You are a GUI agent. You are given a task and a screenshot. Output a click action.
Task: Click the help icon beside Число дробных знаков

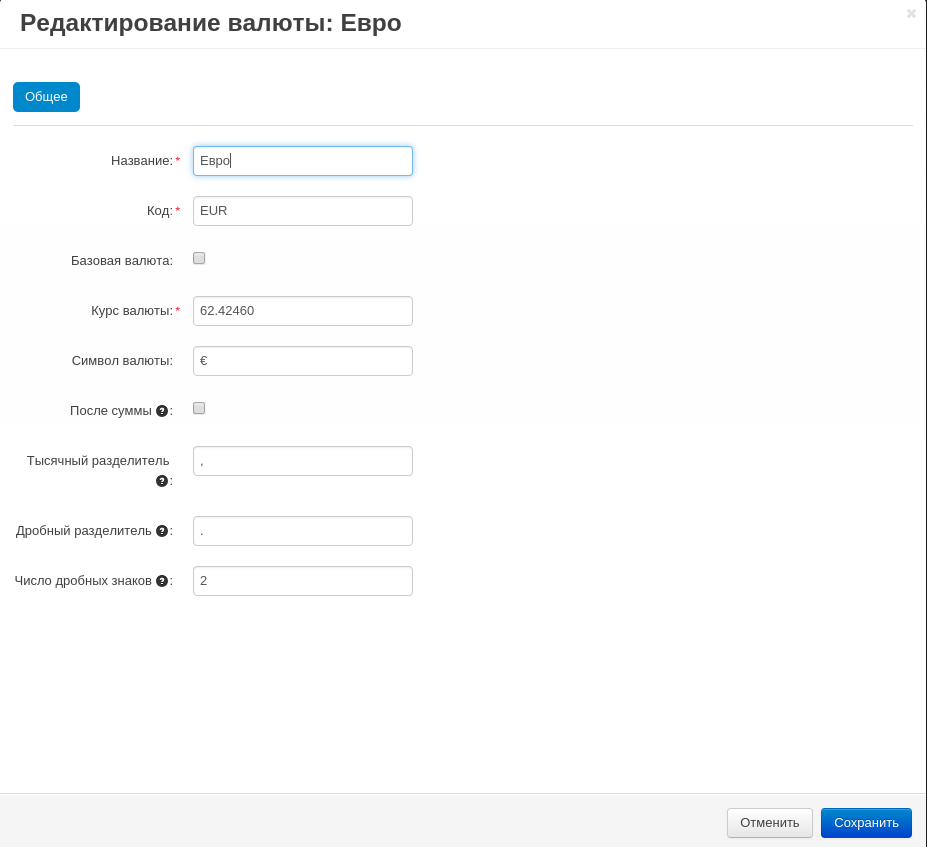click(x=162, y=580)
